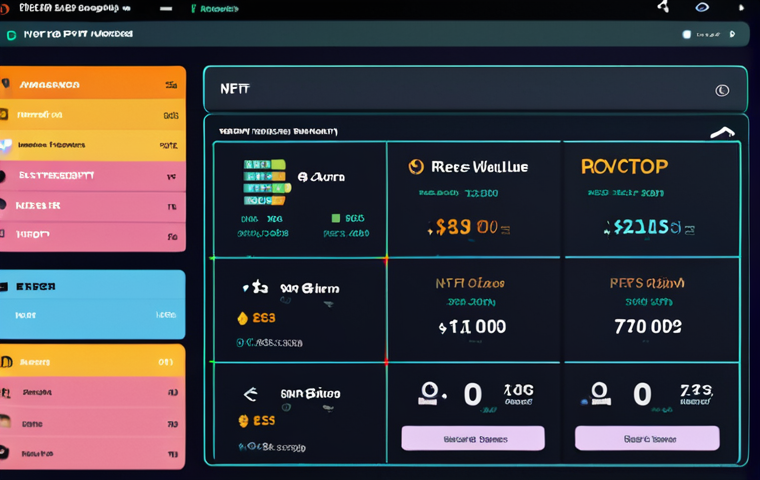
Task: Click the right purple button
Action: (647, 438)
